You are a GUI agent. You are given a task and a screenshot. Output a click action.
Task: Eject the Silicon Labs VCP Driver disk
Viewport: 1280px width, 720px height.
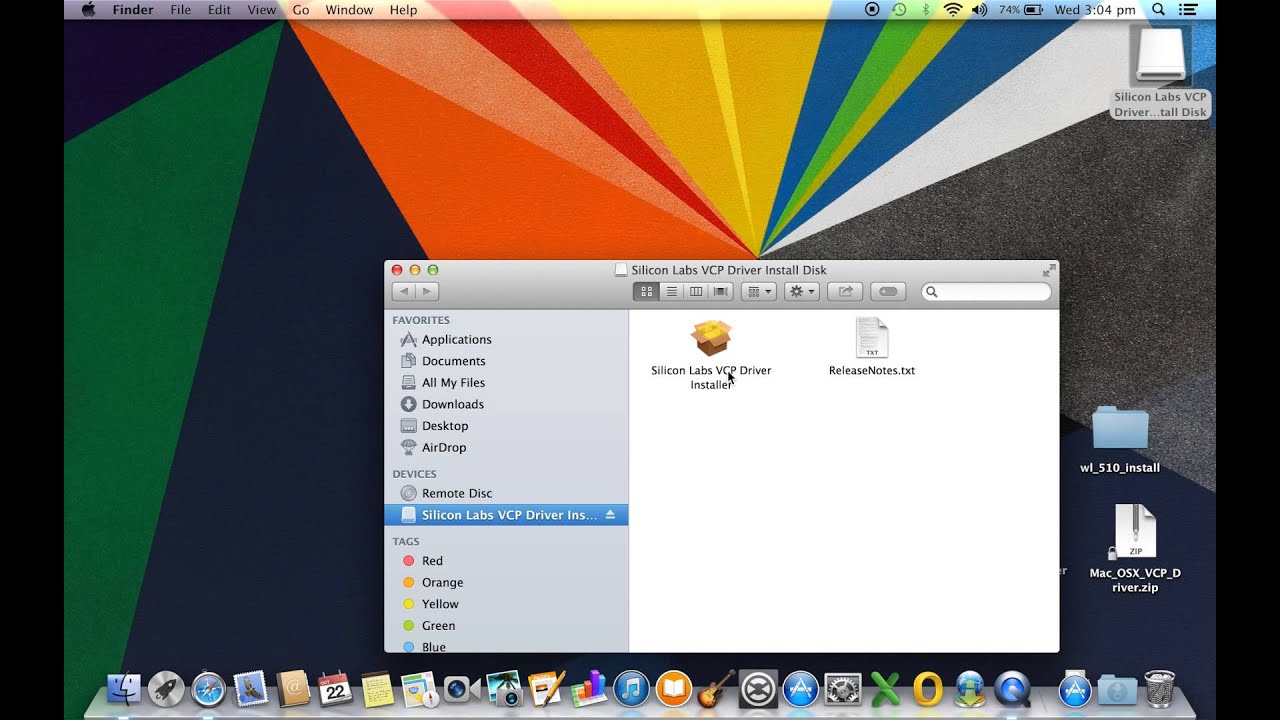(x=611, y=515)
